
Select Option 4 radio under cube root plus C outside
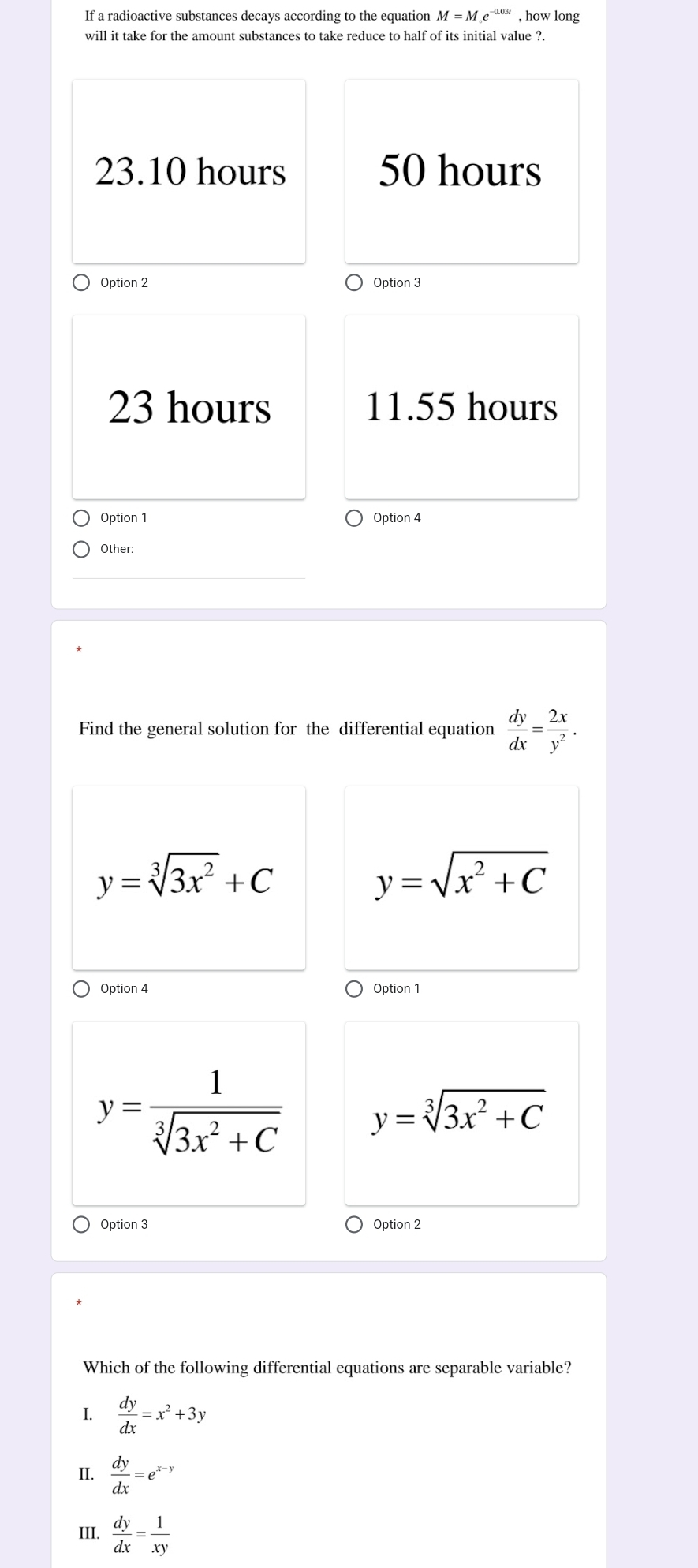point(81,989)
